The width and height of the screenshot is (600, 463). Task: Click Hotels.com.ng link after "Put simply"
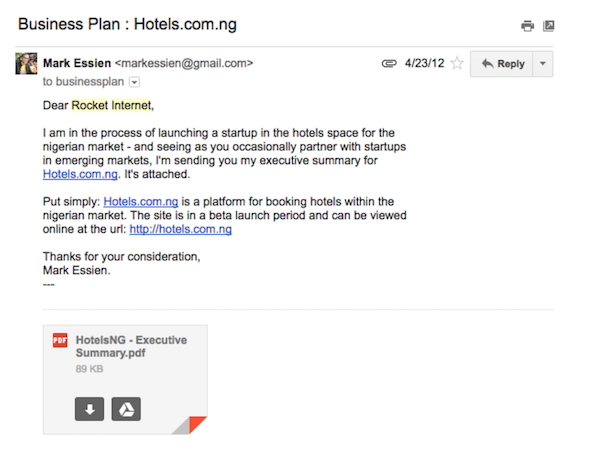tap(141, 202)
